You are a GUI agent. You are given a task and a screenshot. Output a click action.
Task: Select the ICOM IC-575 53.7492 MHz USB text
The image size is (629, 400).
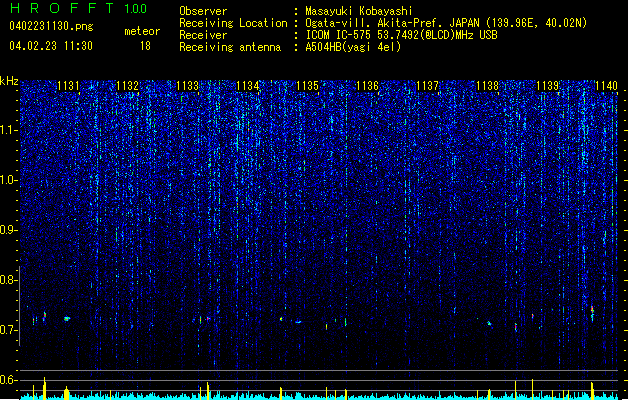pos(401,35)
